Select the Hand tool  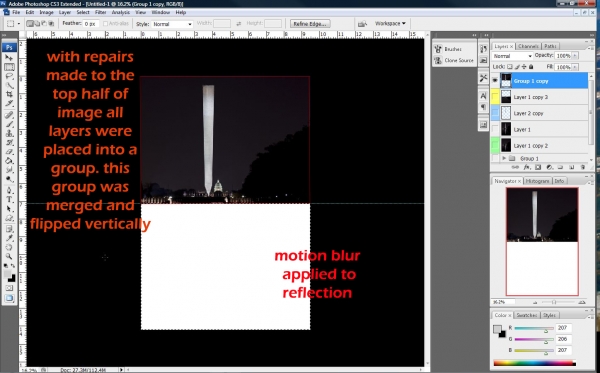9,247
